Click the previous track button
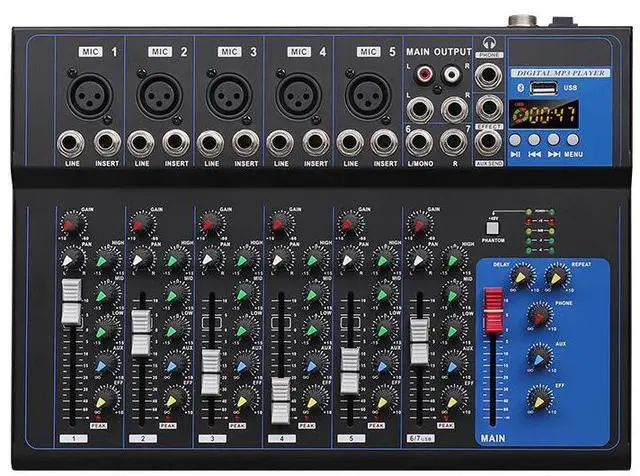The width and height of the screenshot is (640, 476). (534, 140)
